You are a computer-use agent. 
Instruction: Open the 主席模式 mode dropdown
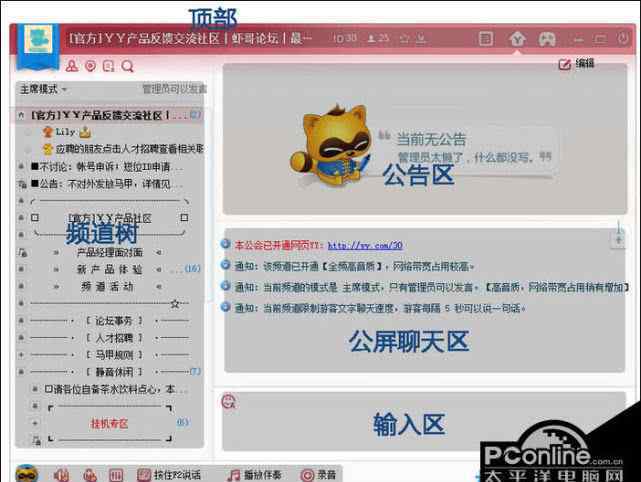point(43,89)
